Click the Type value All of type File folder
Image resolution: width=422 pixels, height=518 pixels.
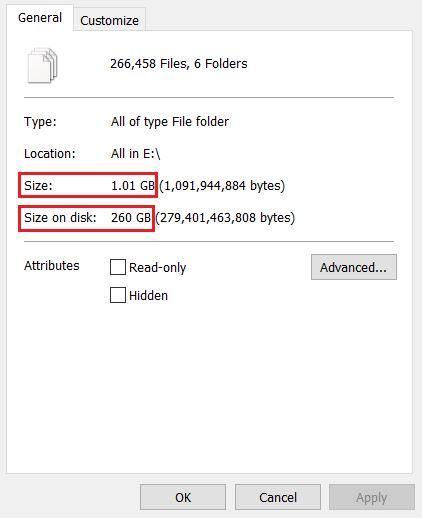[x=170, y=122]
